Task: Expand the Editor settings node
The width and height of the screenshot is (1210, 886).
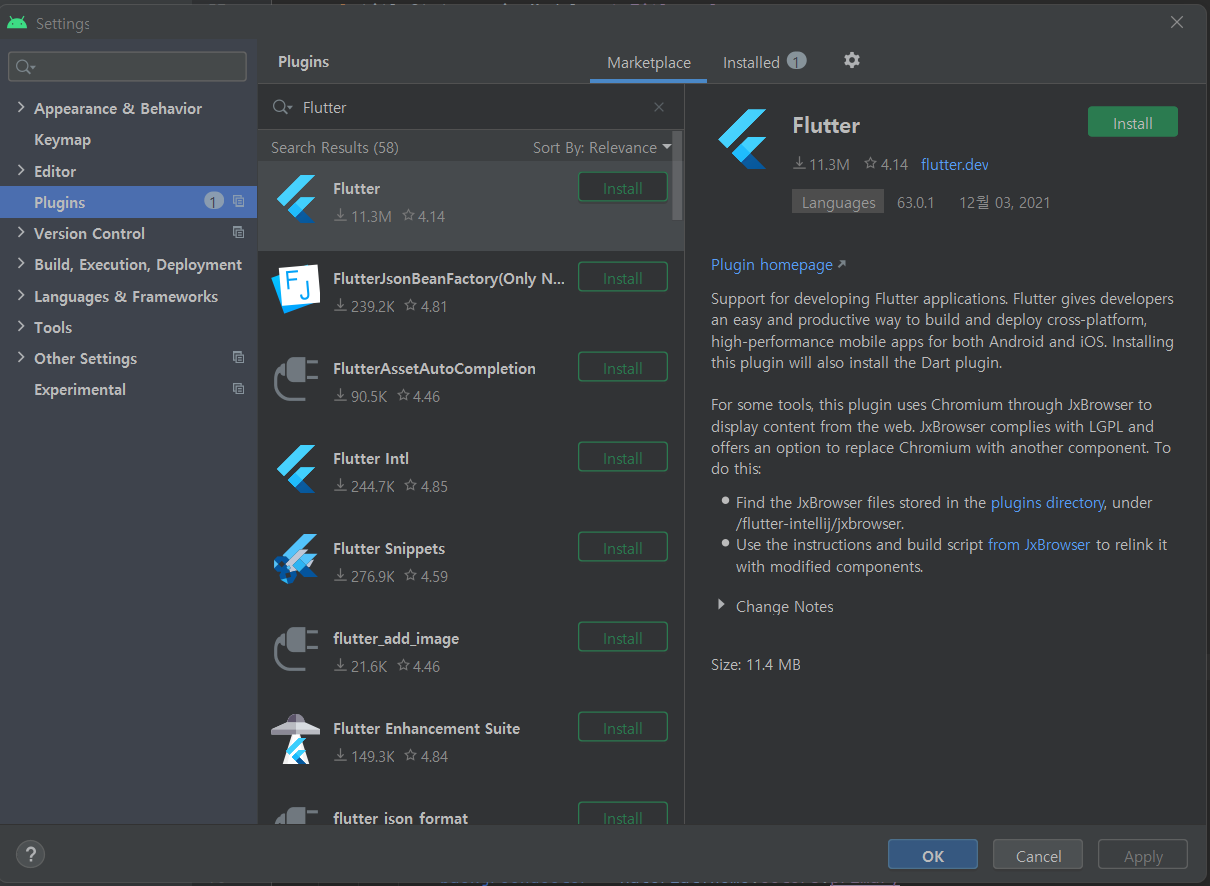Action: pyautogui.click(x=21, y=170)
